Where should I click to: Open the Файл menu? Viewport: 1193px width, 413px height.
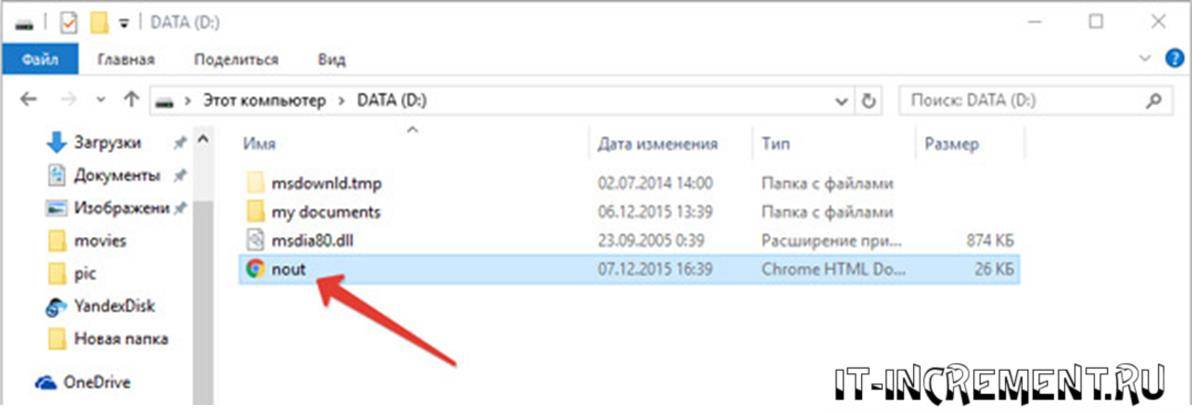click(x=39, y=60)
